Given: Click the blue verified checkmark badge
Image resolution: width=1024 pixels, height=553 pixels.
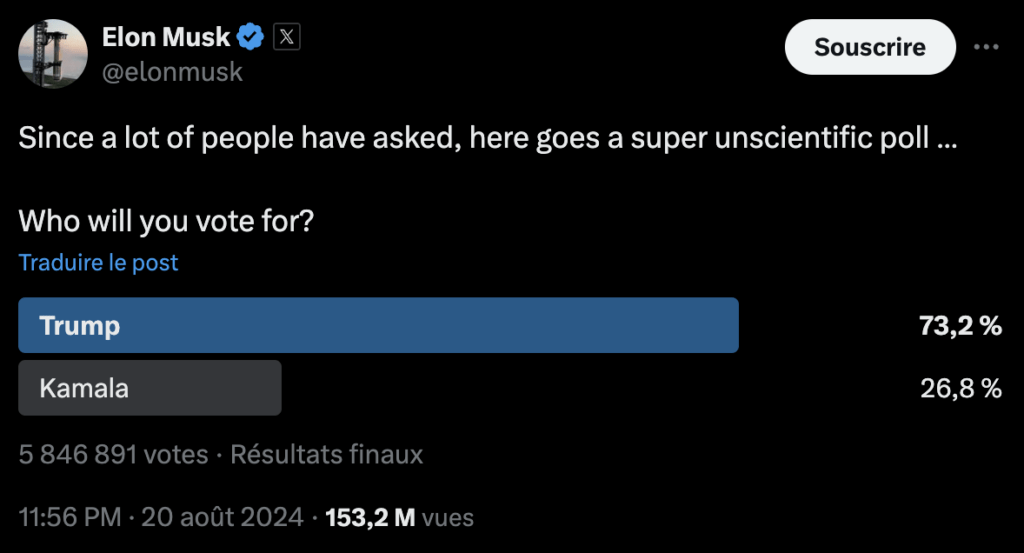Looking at the screenshot, I should click(x=249, y=37).
